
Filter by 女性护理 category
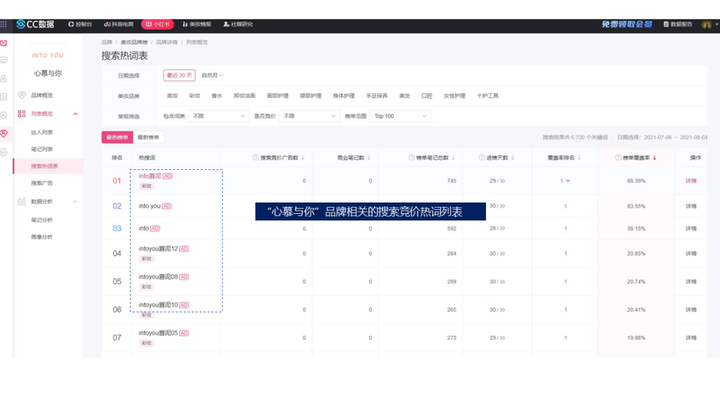(x=454, y=96)
